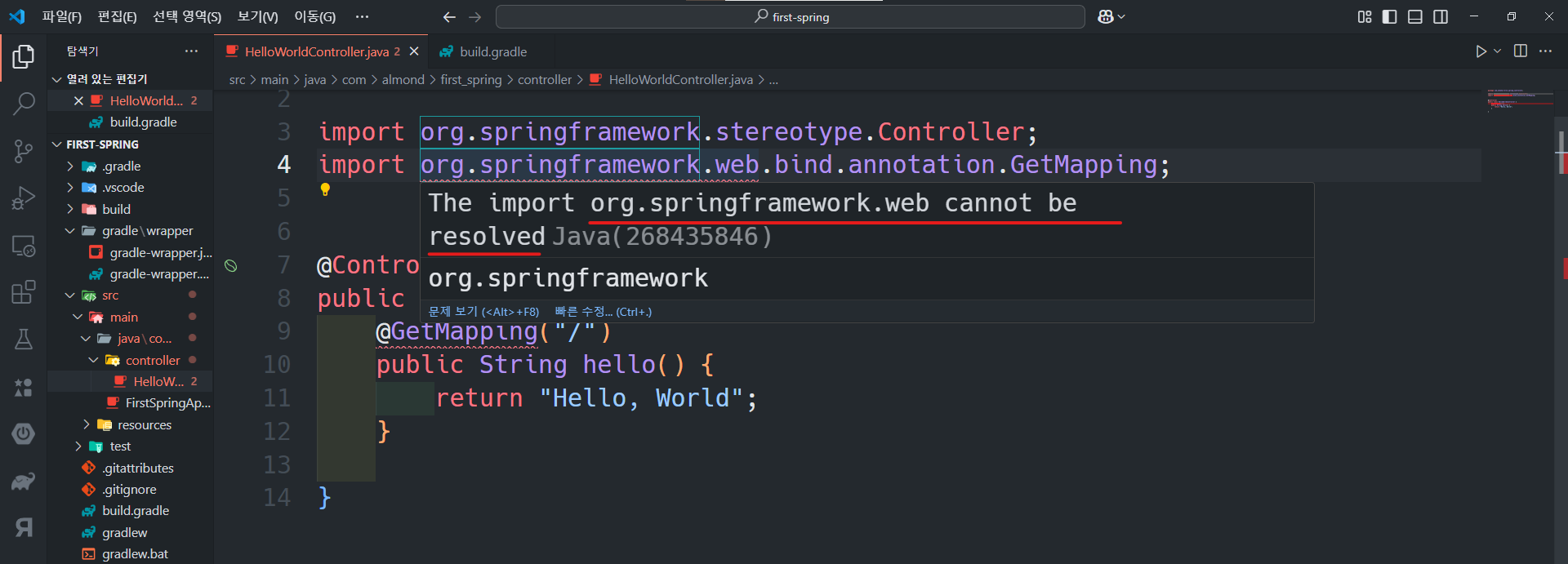Click the gutter test icon on line 7
Viewport: 1568px width, 564px height.
point(231,265)
